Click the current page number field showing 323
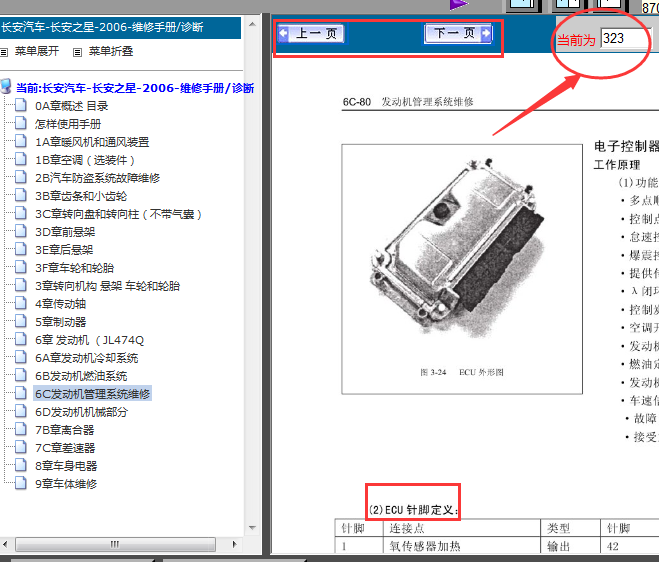 pos(625,39)
